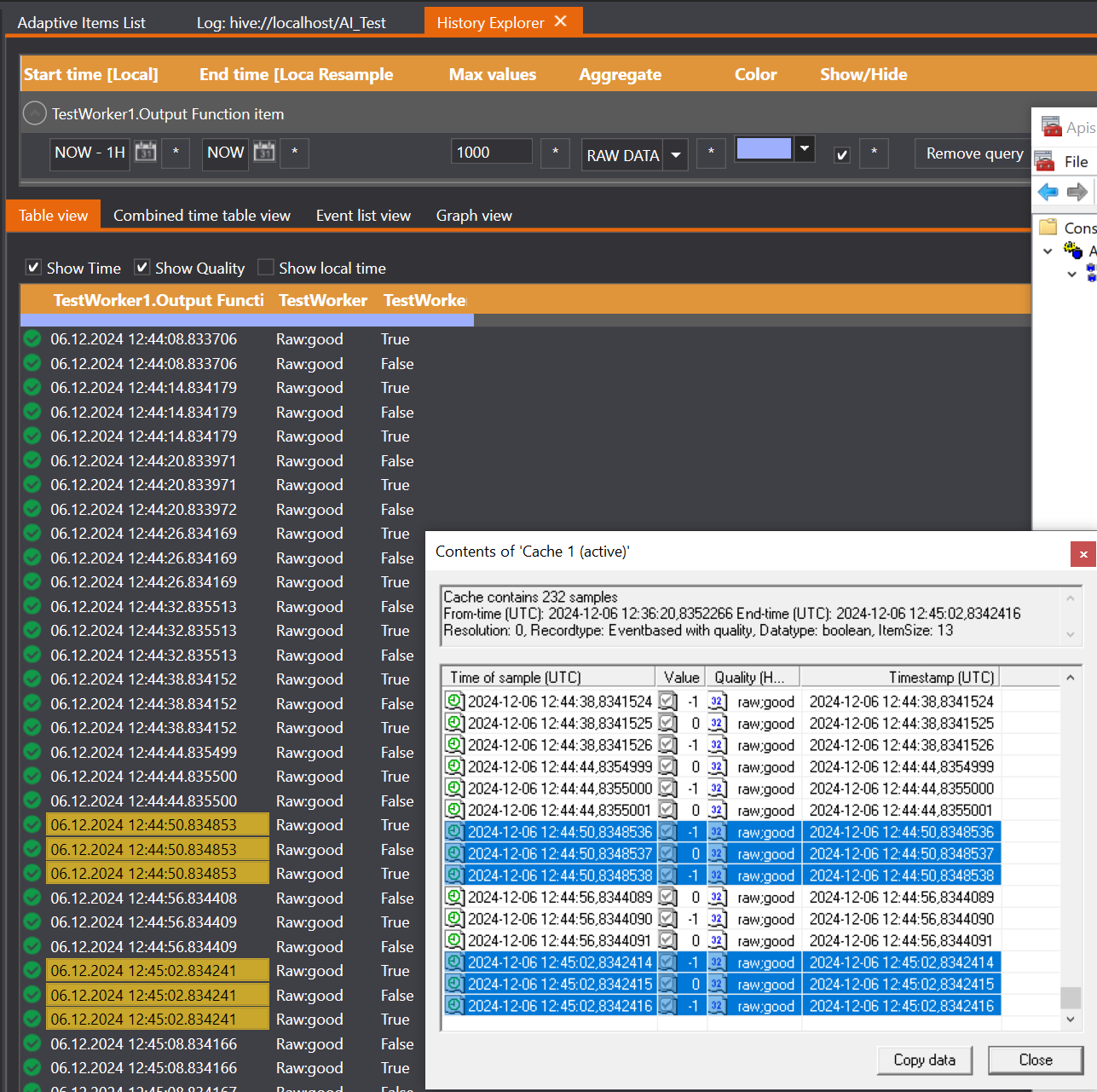This screenshot has height=1092, width=1097.
Task: Open the start time calendar picker
Action: (x=146, y=153)
